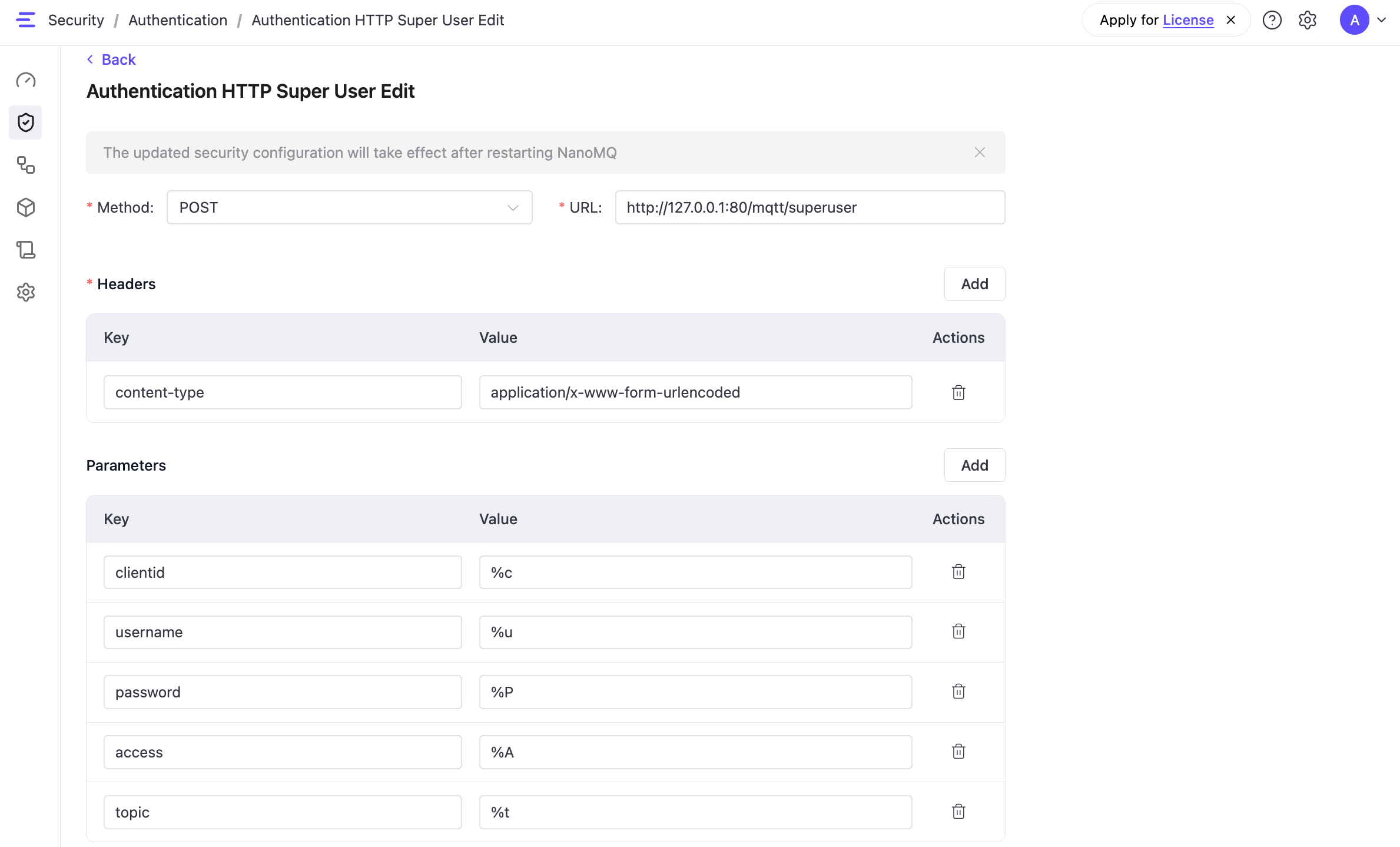The image size is (1400, 847).
Task: Open the sidebar settings gear icon
Action: 26,292
